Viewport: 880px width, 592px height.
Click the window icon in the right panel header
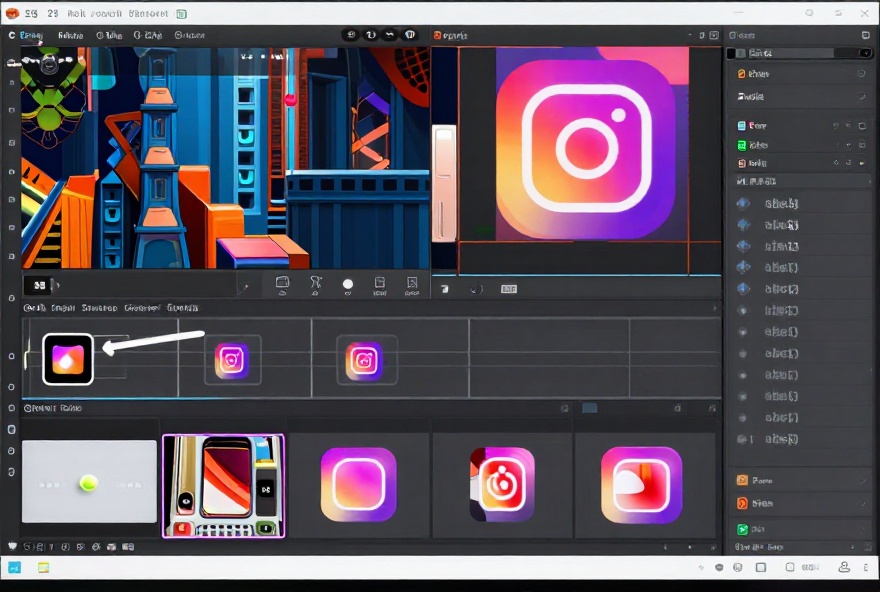[x=865, y=35]
